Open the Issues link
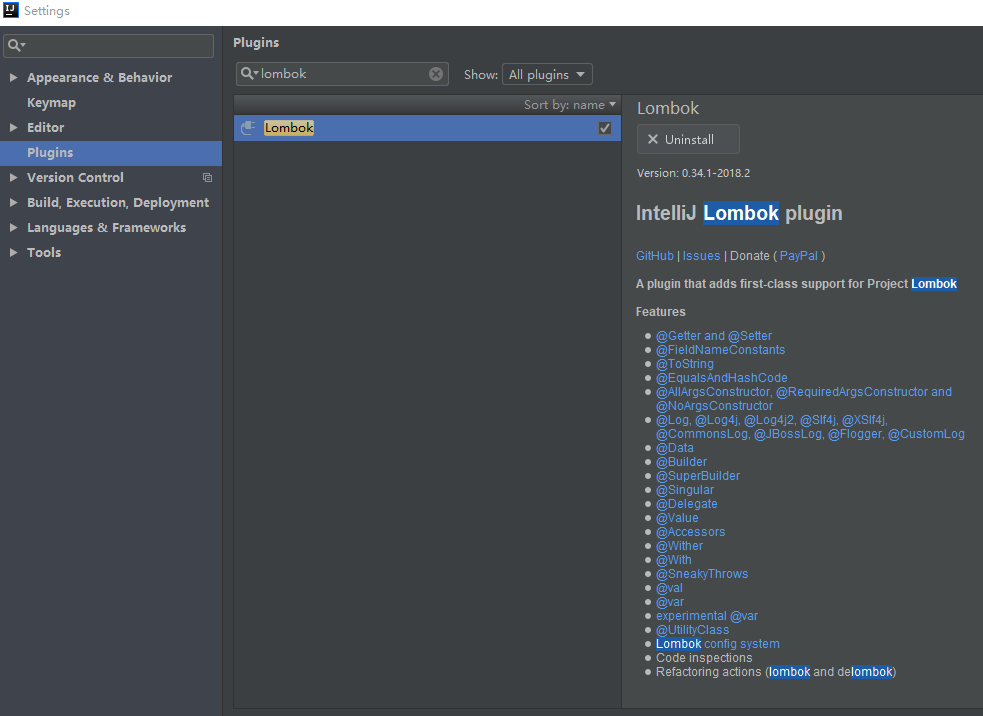Screen dimensions: 983x716 point(701,256)
